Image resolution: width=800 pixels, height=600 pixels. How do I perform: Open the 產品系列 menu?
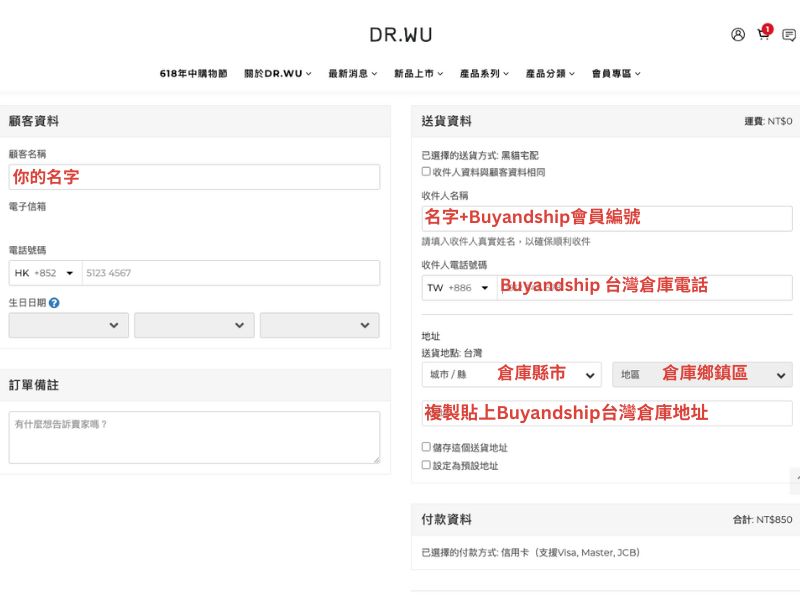coord(484,73)
